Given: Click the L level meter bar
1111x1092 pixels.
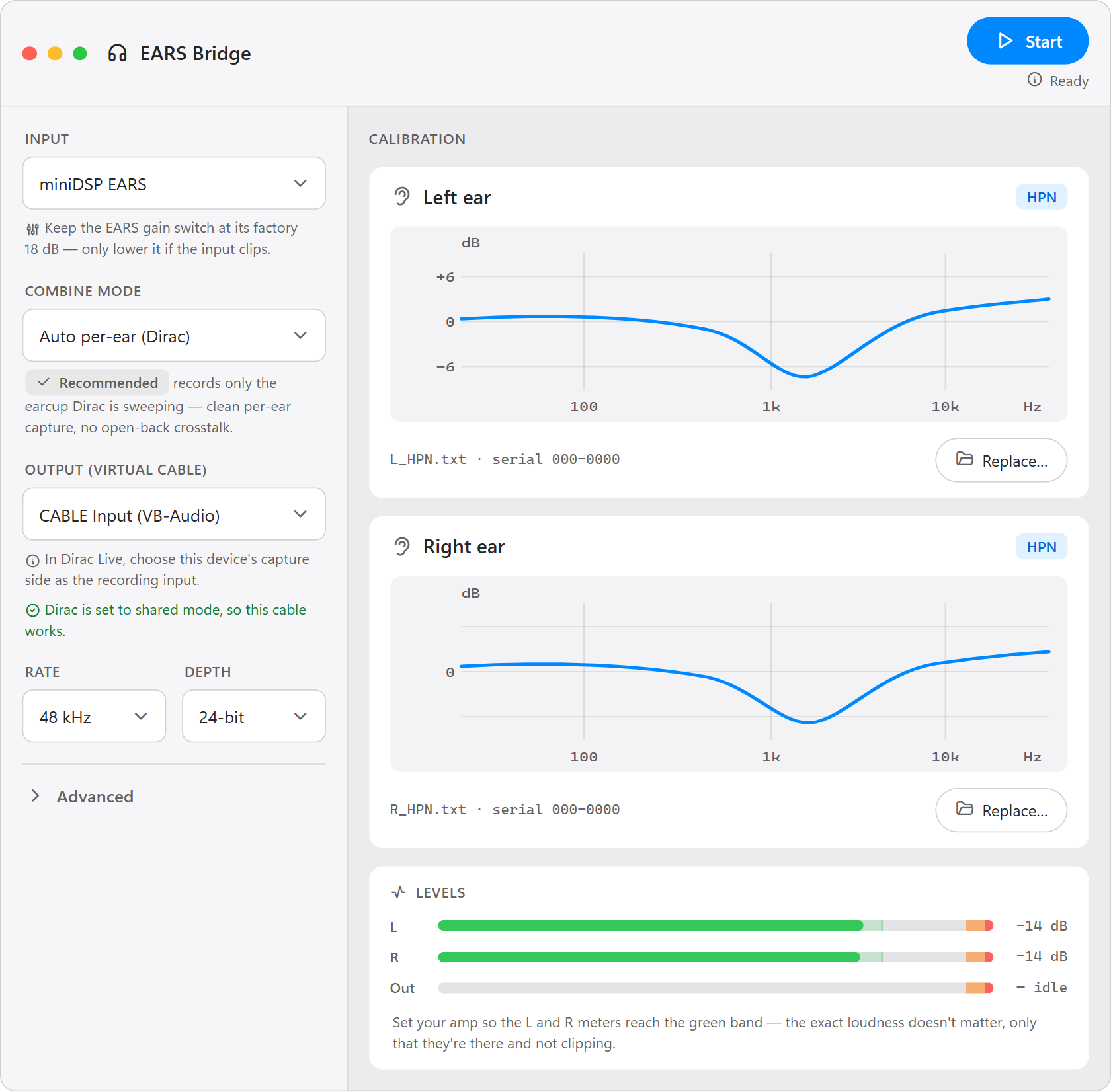Looking at the screenshot, I should pos(716,925).
